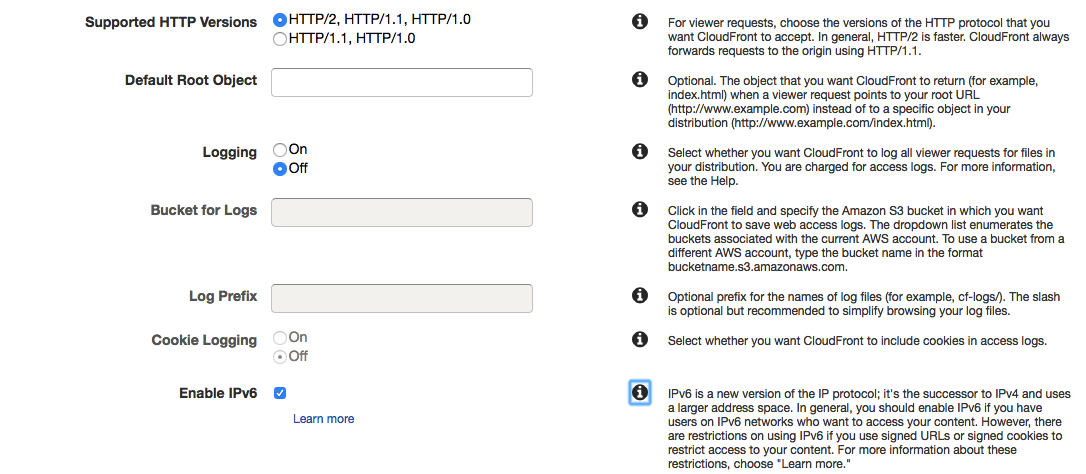Show help icon beside Logging description
Image resolution: width=1086 pixels, height=474 pixels.
(640, 151)
